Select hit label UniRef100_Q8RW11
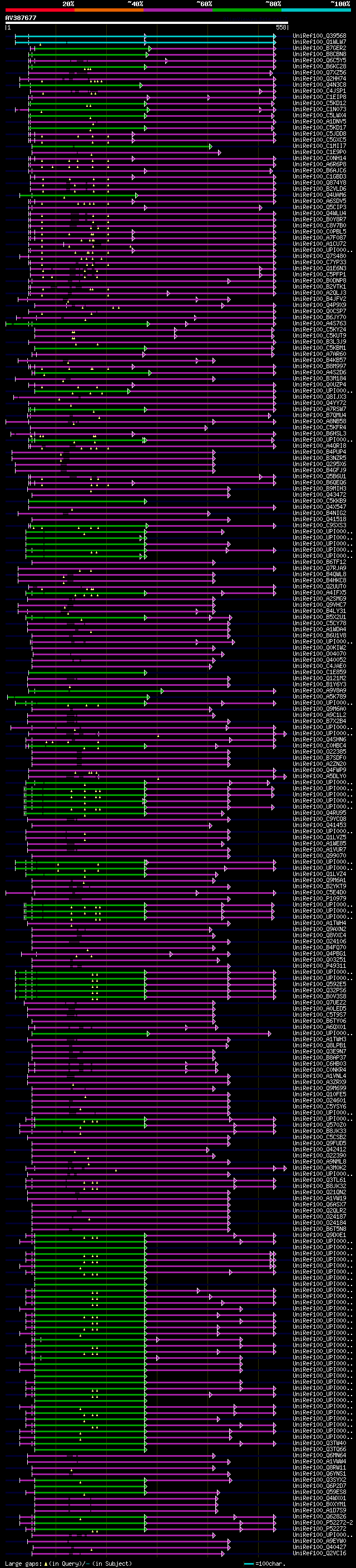 tap(319, 1467)
